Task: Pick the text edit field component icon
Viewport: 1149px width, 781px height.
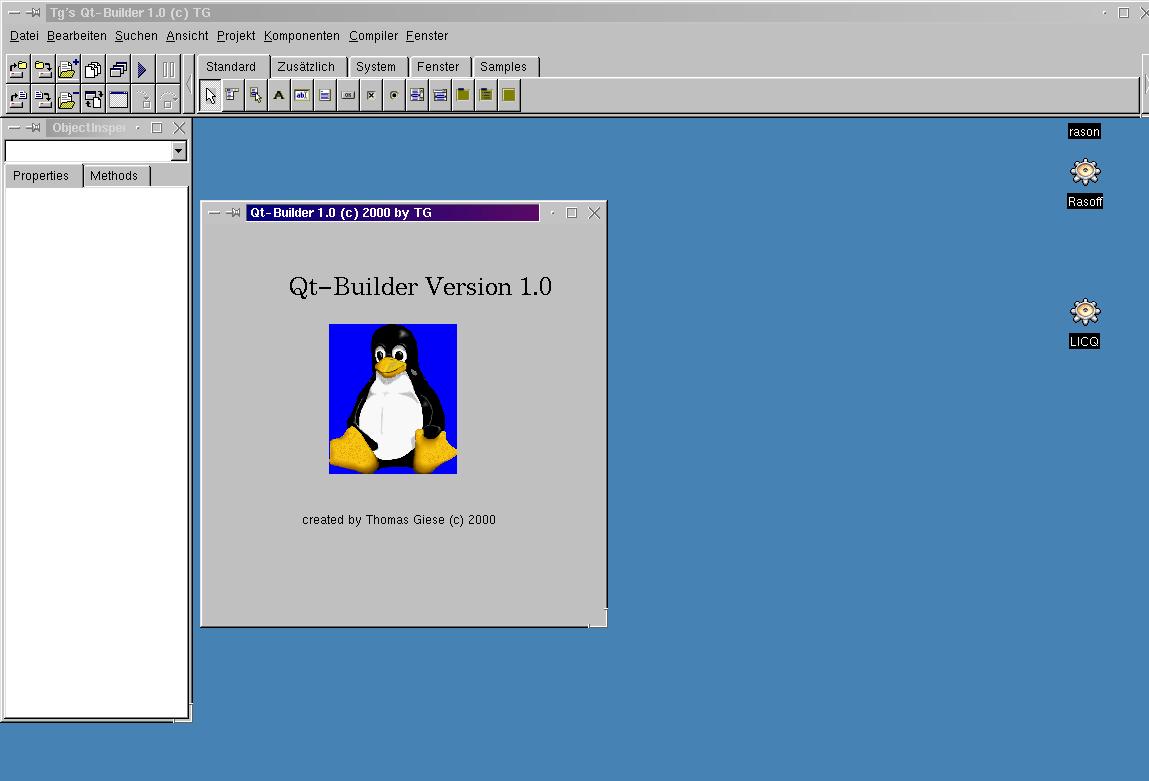Action: point(302,96)
